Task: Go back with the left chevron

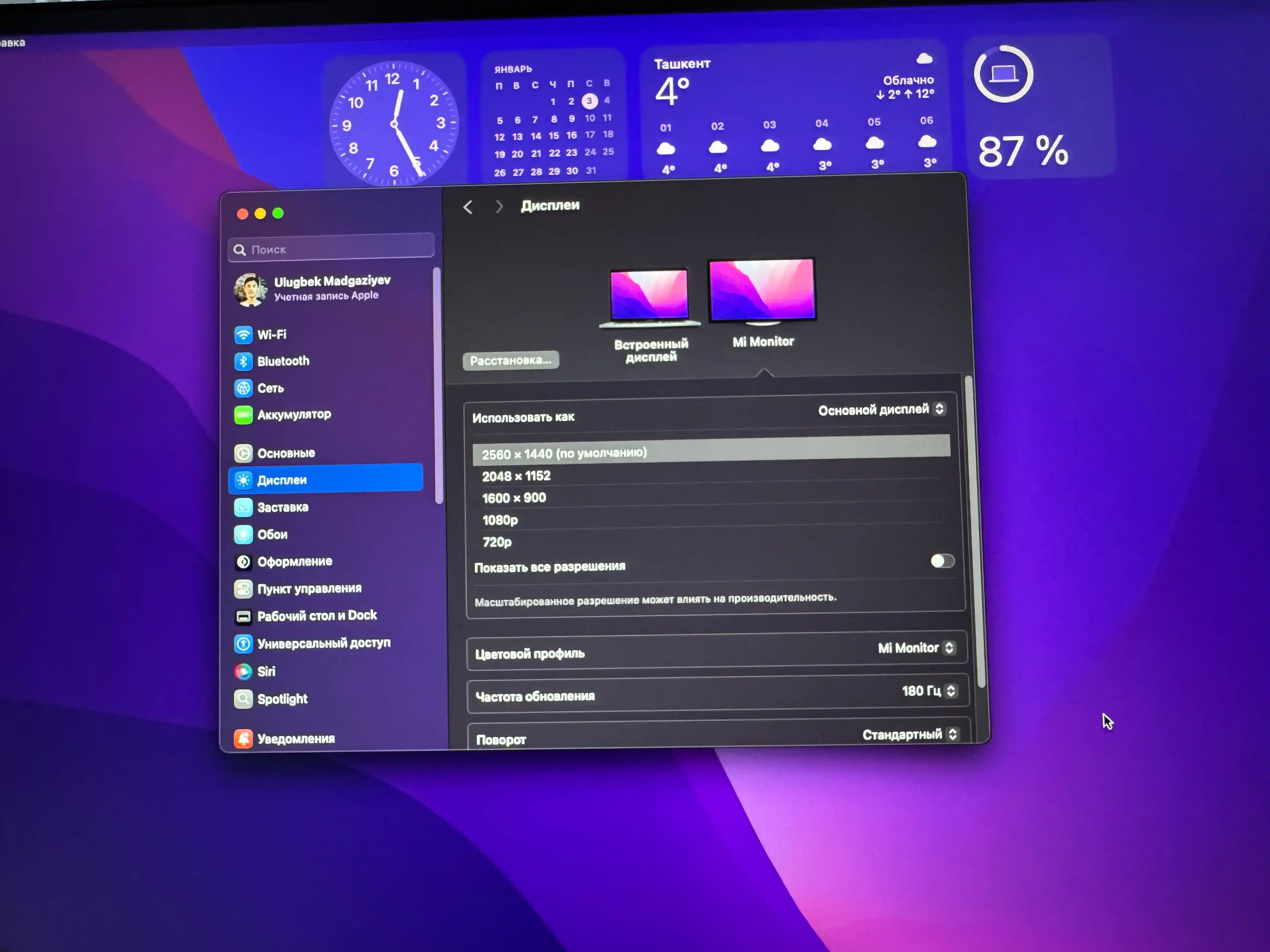Action: pos(468,207)
